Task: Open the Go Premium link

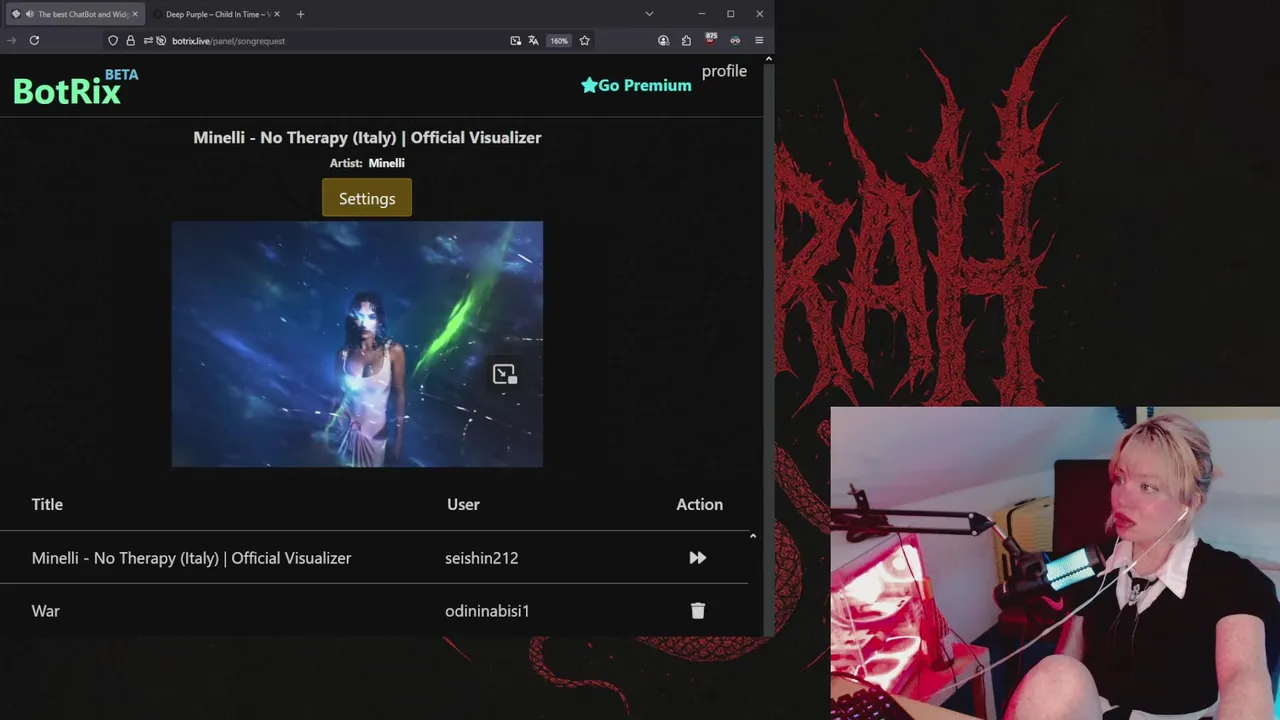Action: [x=636, y=85]
